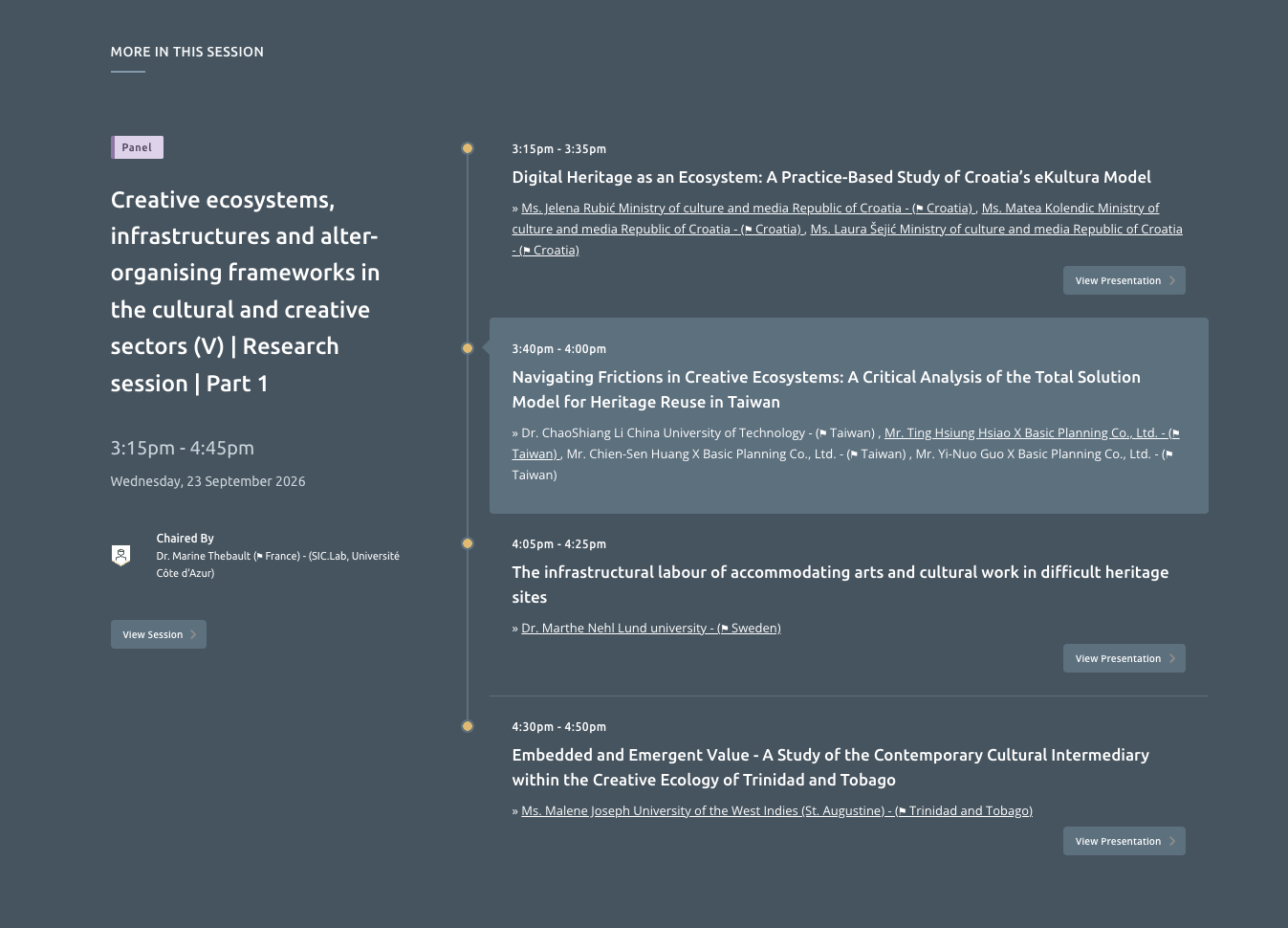Select the highlighted Navigating Frictions talk title
Screen dimensions: 1288x928
pyautogui.click(x=826, y=389)
